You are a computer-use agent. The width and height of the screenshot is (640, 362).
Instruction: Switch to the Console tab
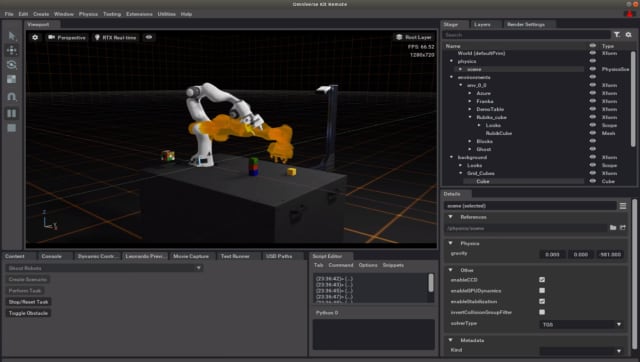[x=51, y=256]
